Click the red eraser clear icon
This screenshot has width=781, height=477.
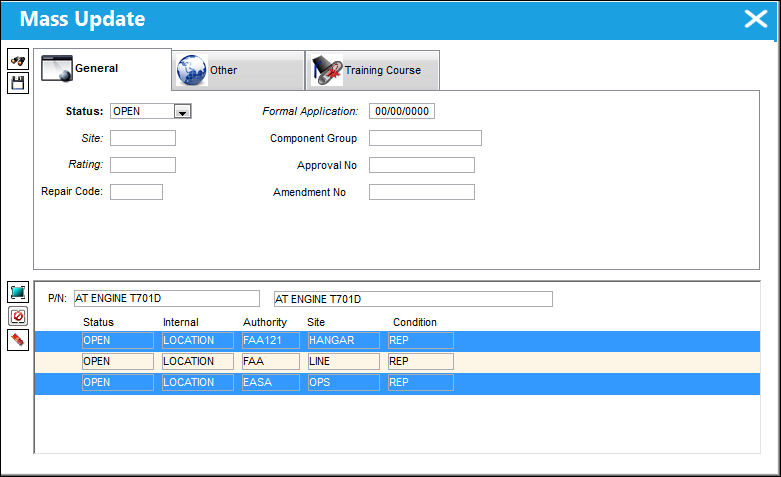point(18,340)
